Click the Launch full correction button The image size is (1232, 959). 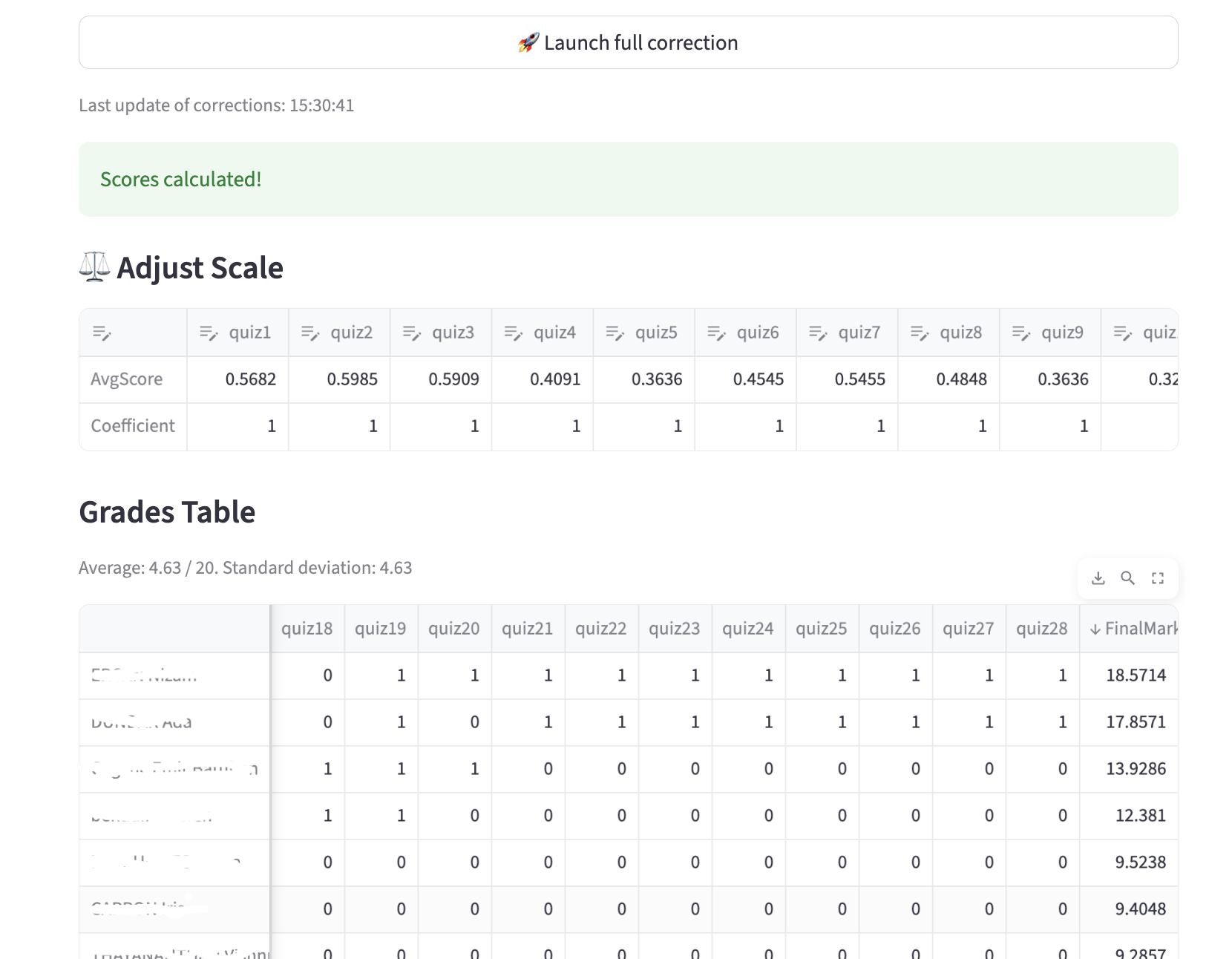(628, 42)
